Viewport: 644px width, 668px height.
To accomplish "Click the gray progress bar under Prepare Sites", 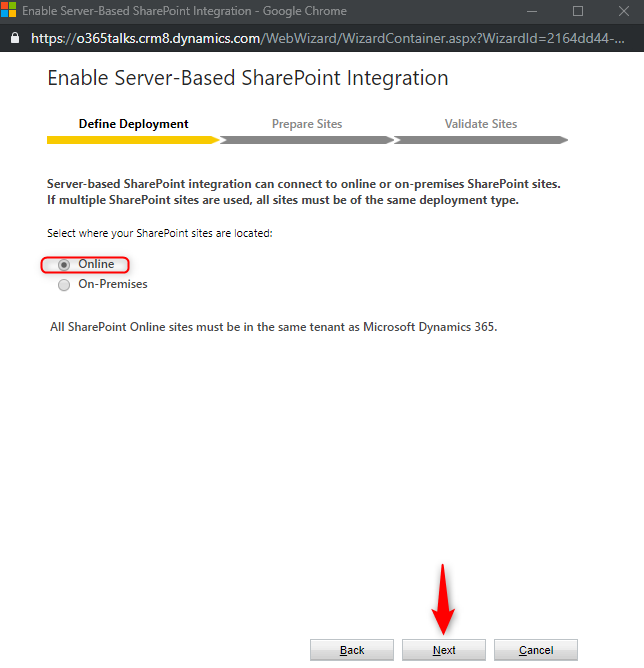I will 307,140.
